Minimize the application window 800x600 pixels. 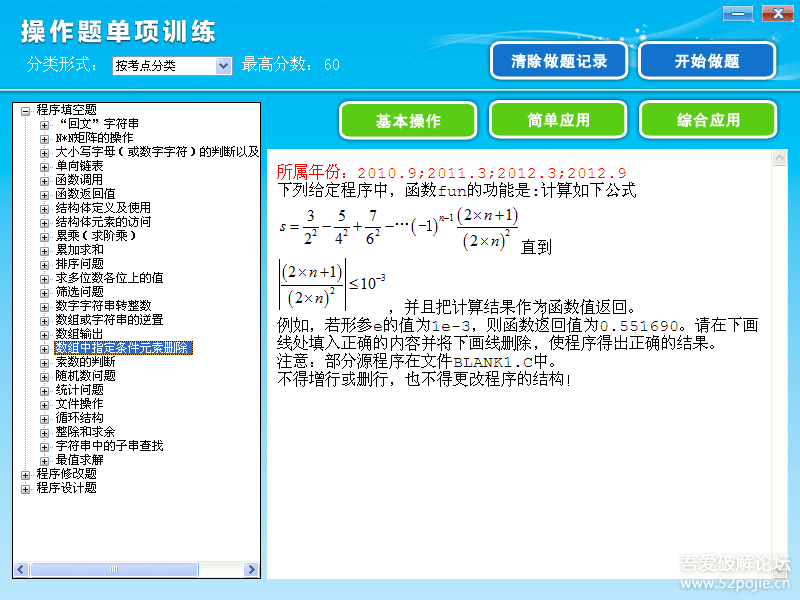tap(737, 14)
